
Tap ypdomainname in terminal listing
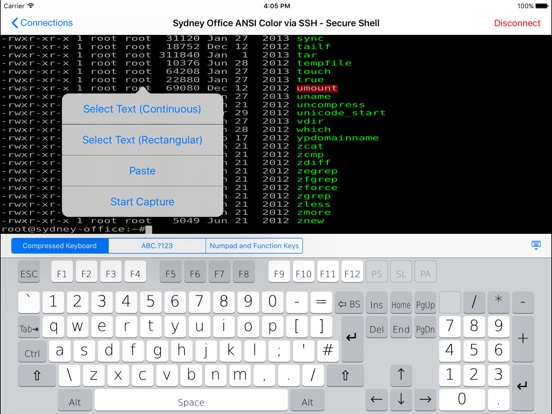point(338,138)
